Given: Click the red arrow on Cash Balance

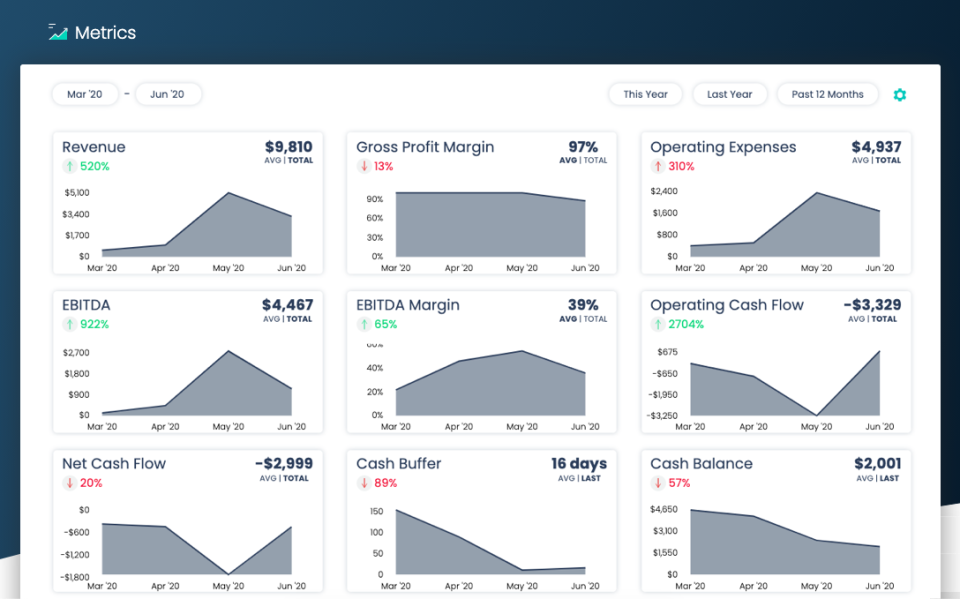Looking at the screenshot, I should 656,481.
